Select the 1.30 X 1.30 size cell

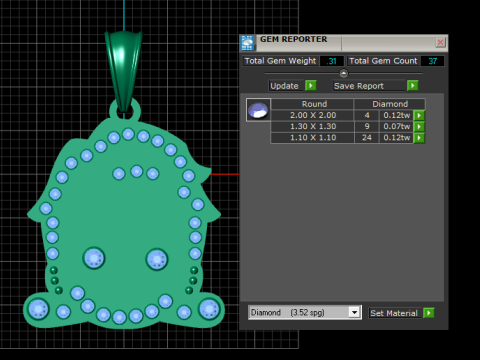pos(313,127)
